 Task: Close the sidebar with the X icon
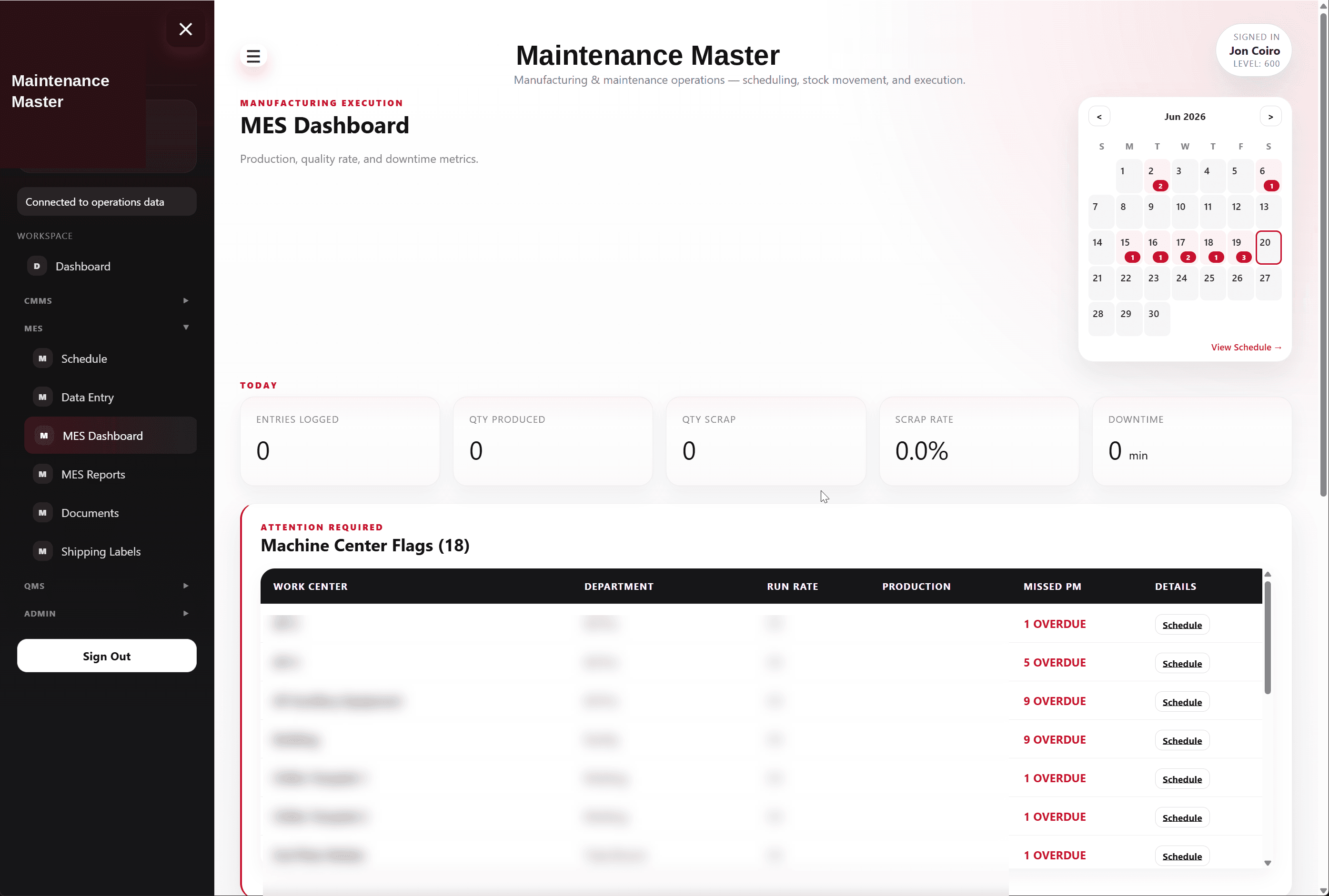186,29
